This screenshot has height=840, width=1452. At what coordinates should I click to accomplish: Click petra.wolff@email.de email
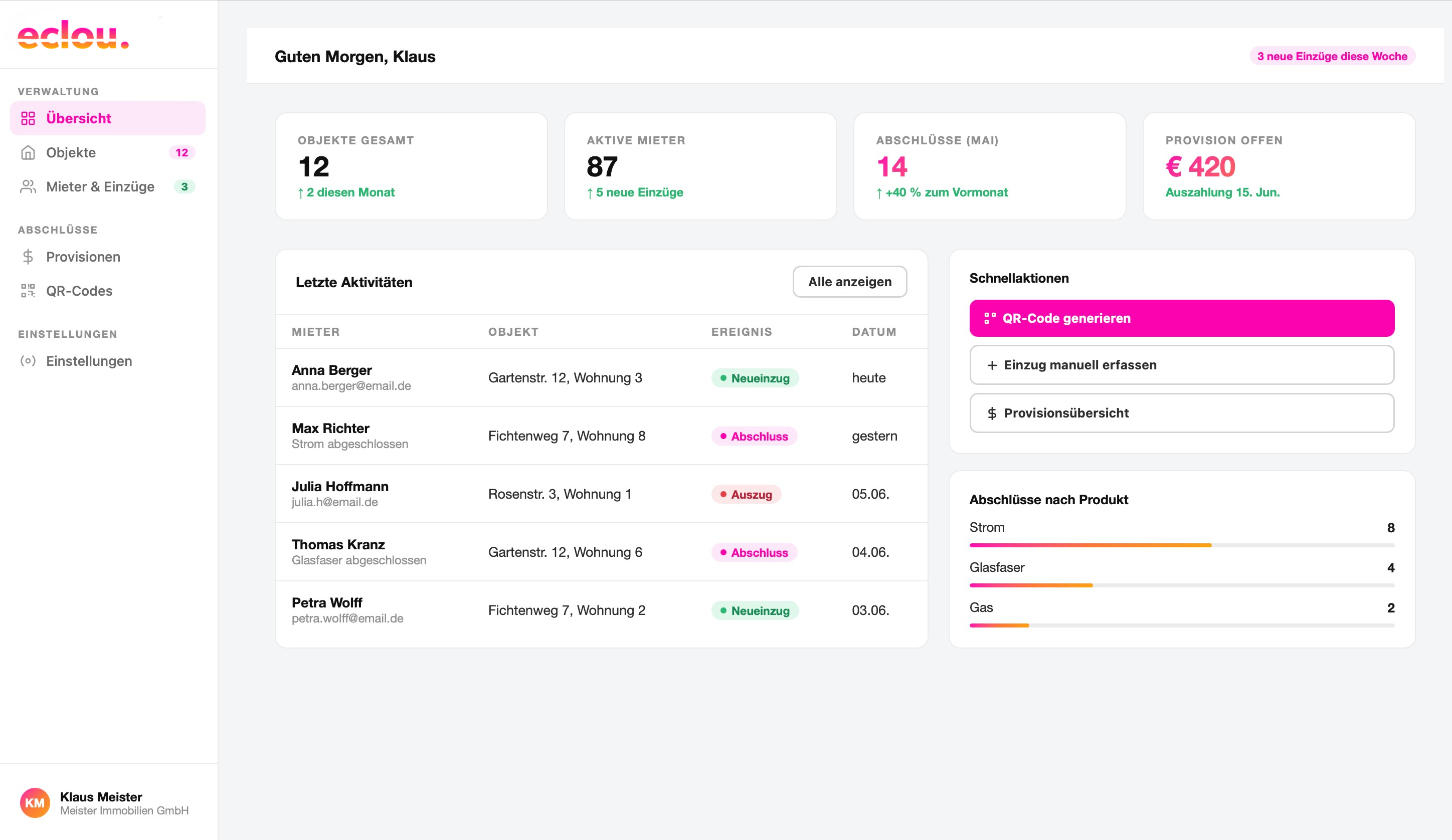[347, 619]
